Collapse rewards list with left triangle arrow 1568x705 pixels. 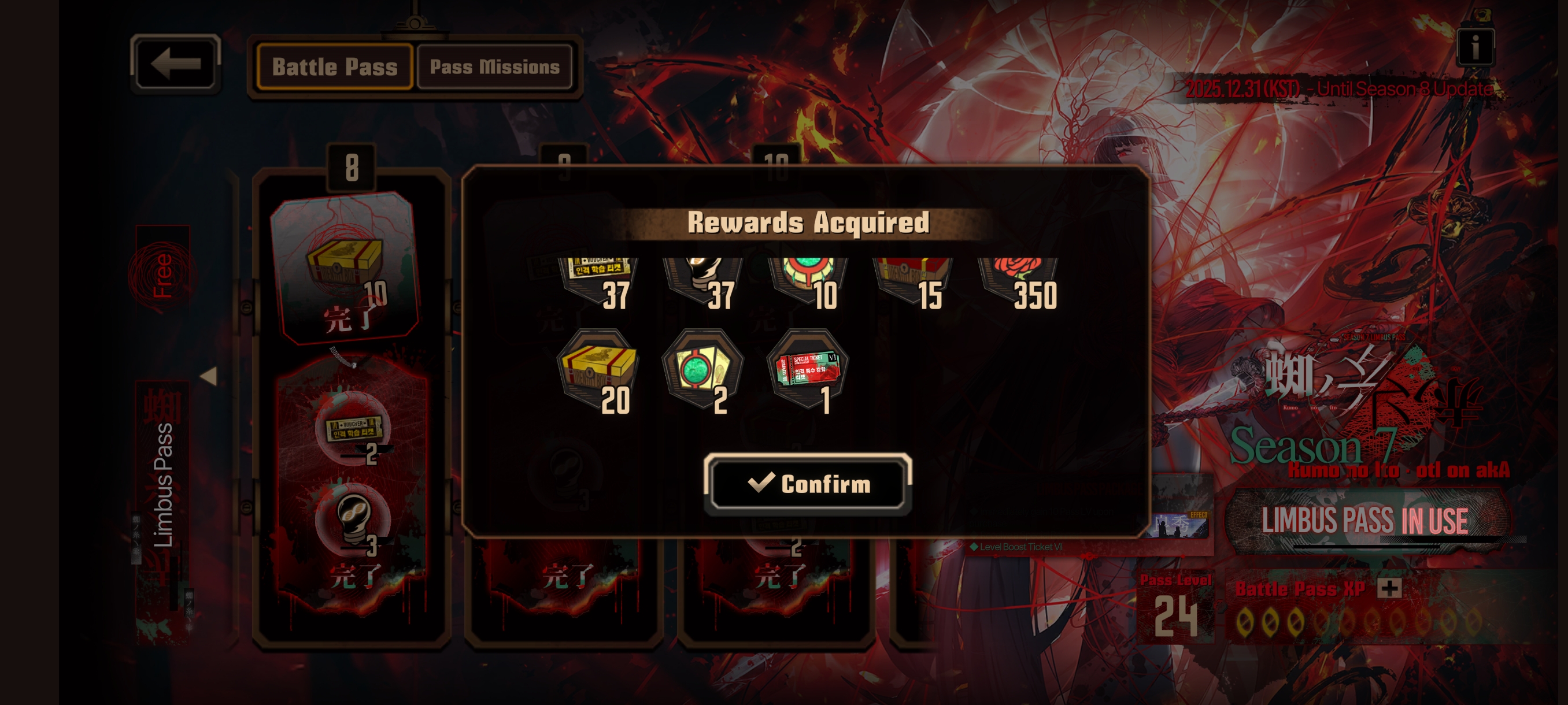(209, 376)
